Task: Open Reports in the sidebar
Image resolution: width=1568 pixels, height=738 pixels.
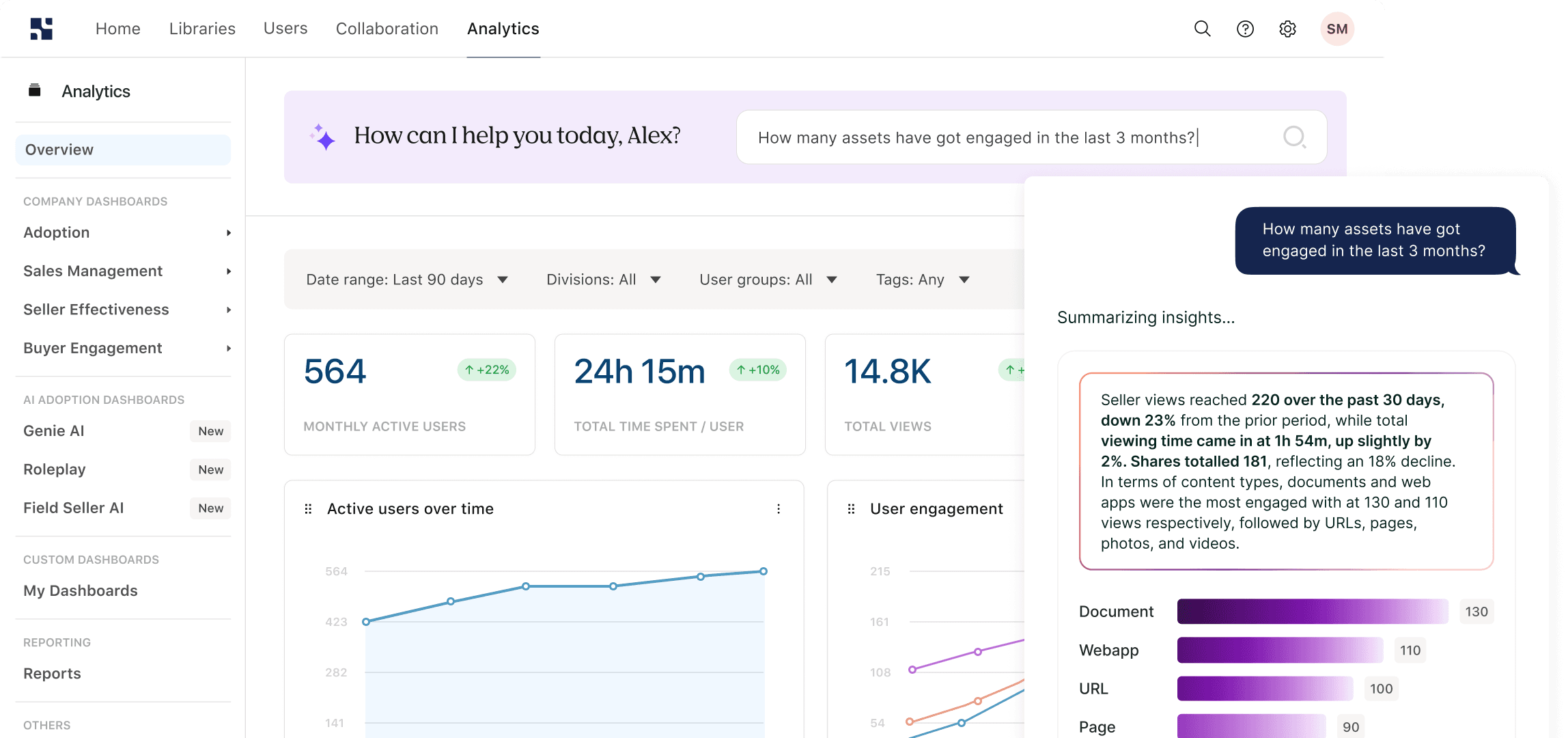Action: click(52, 674)
